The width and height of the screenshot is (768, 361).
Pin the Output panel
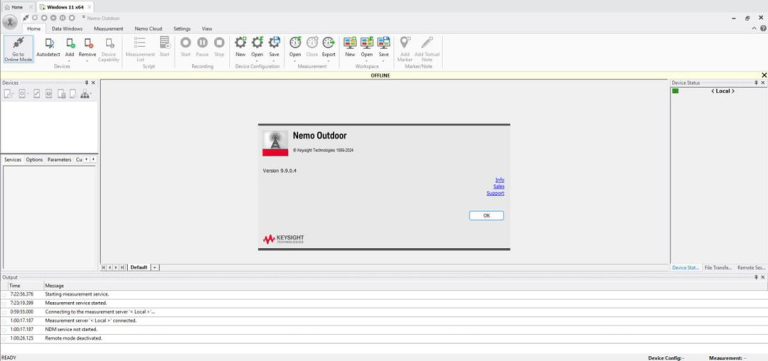click(x=756, y=277)
